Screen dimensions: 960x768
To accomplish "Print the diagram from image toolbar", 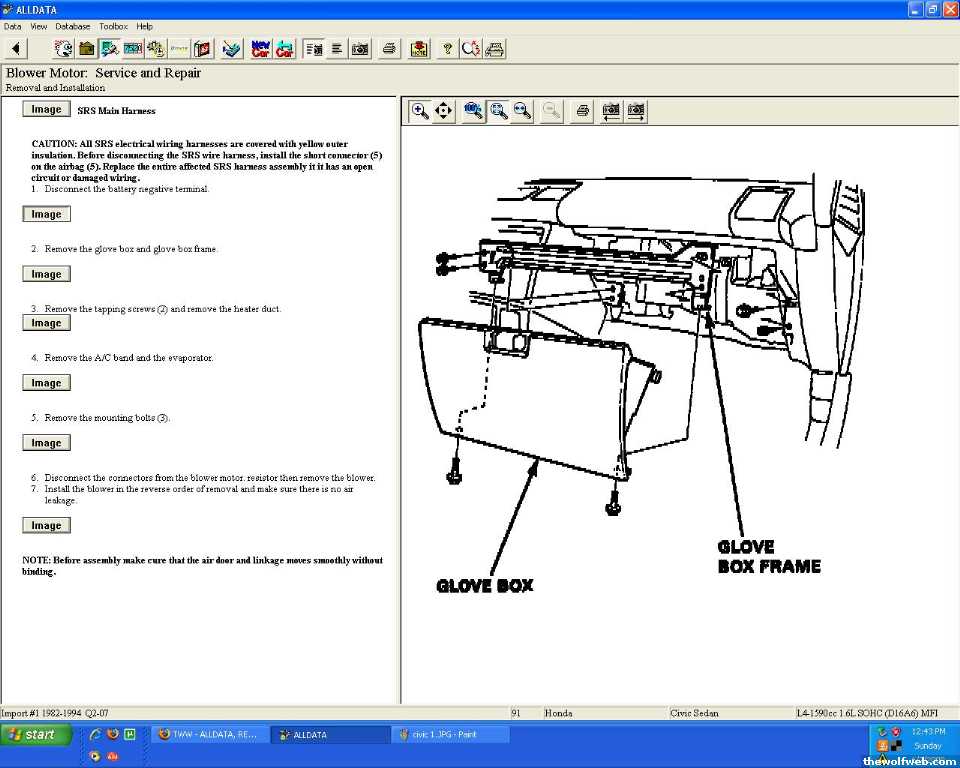I will 582,111.
